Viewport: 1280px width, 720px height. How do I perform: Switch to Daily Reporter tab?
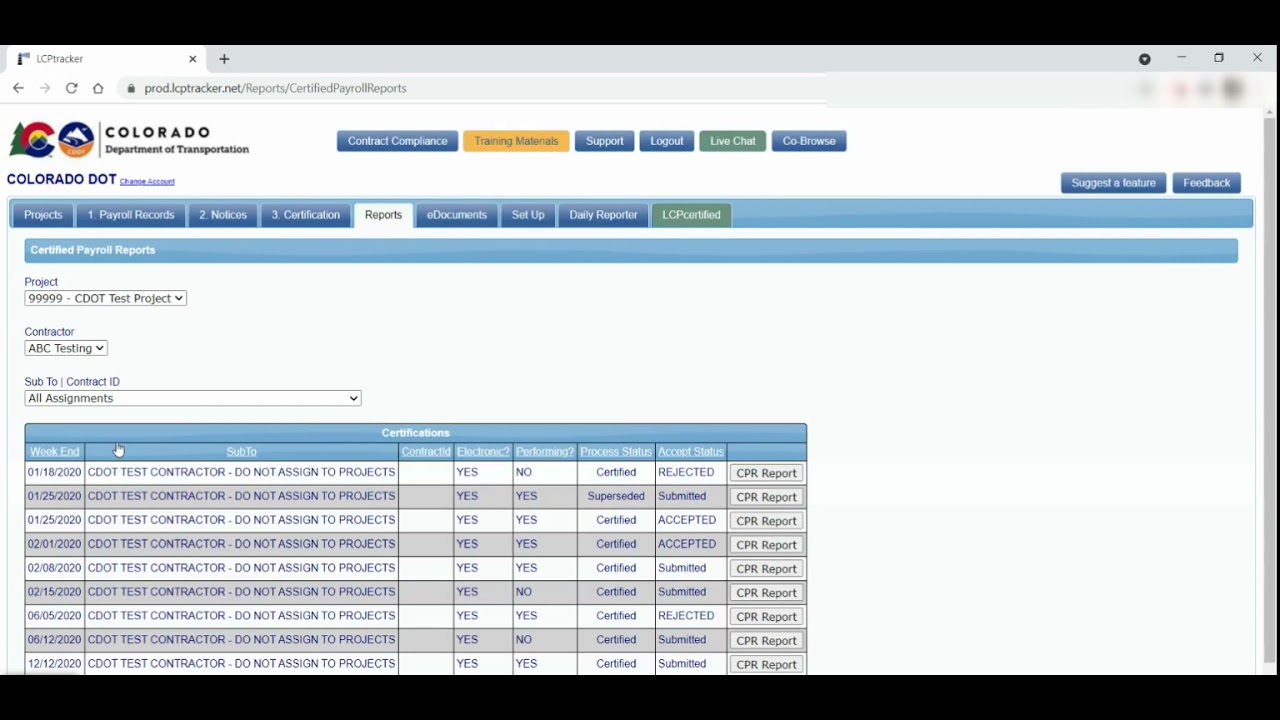pos(603,215)
